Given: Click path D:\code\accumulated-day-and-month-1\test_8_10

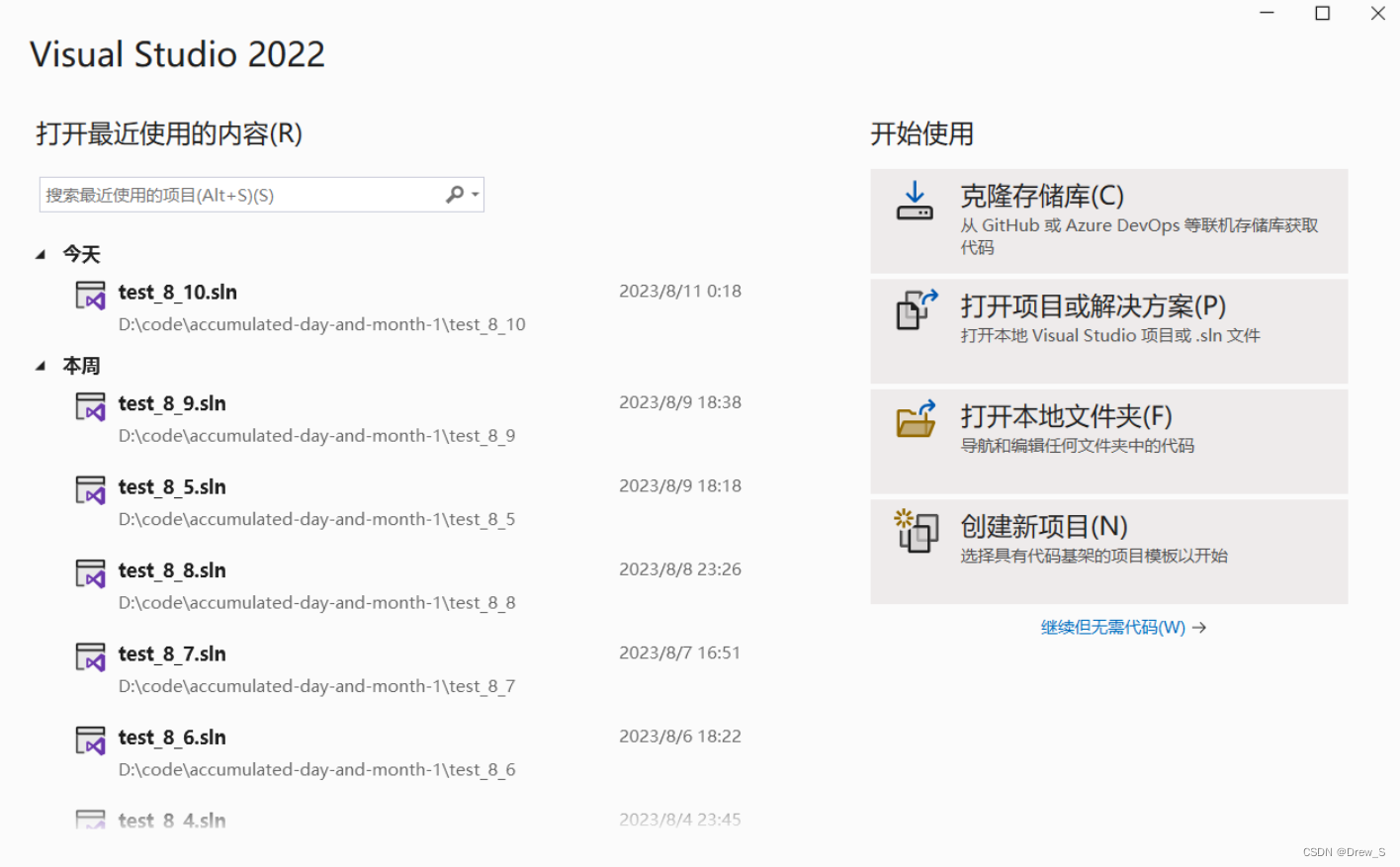Looking at the screenshot, I should [x=322, y=324].
